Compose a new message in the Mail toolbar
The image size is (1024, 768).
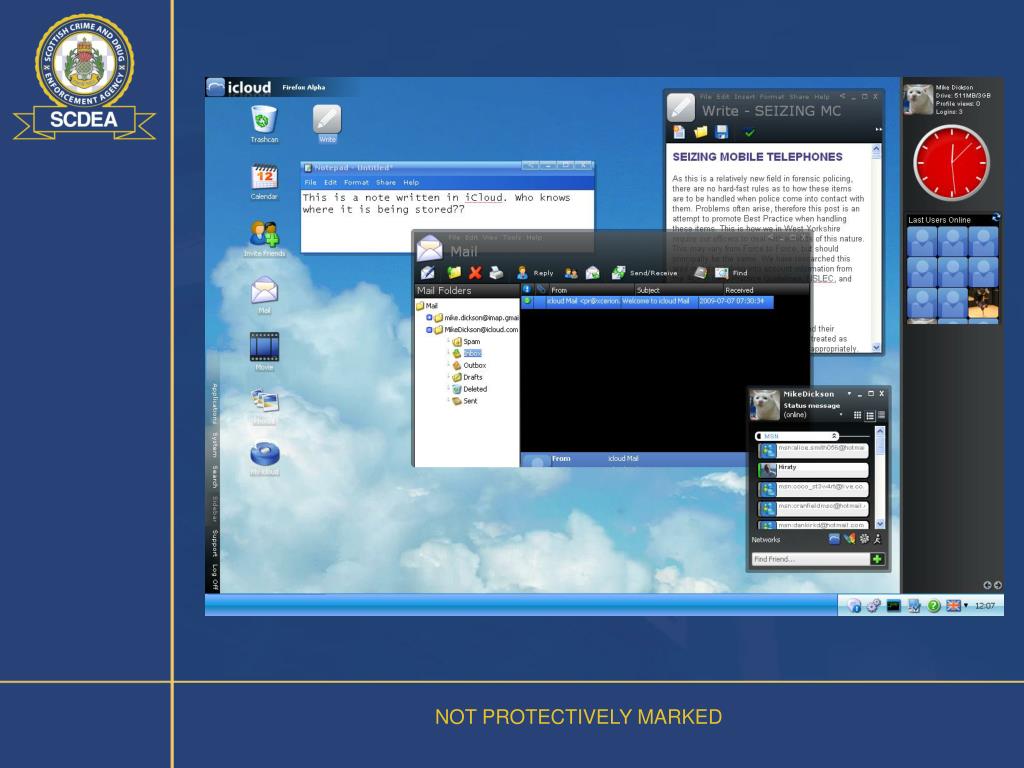(428, 272)
